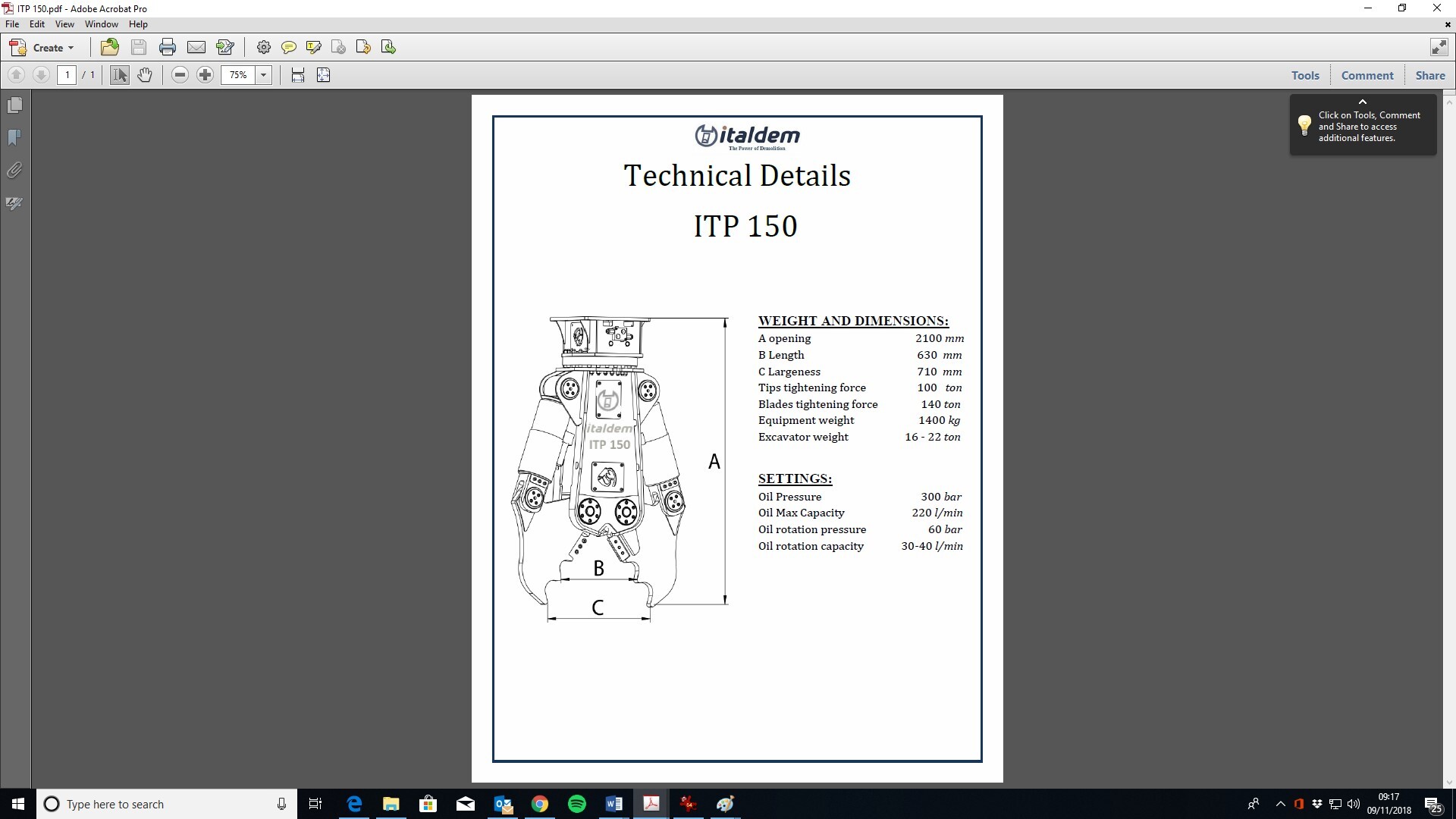This screenshot has height=819, width=1456.
Task: Open the File menu
Action: [12, 24]
